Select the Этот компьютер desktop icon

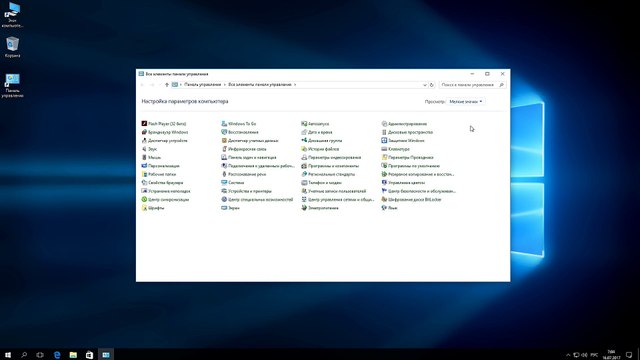click(x=12, y=15)
